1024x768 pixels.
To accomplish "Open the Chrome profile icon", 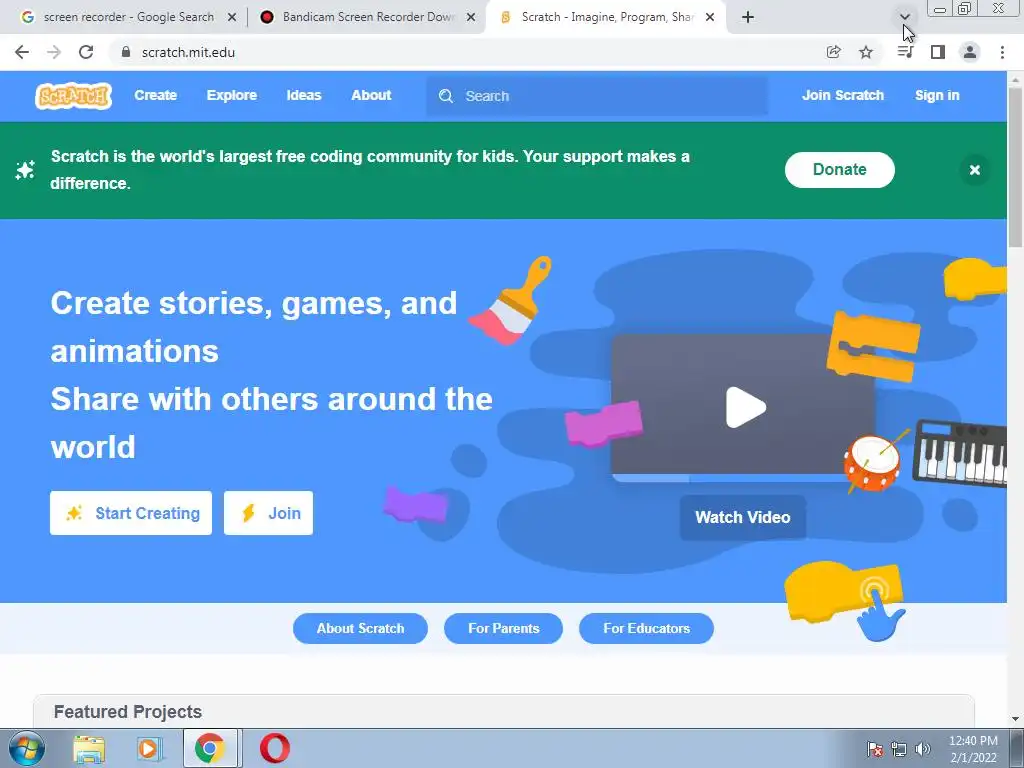I will (970, 52).
